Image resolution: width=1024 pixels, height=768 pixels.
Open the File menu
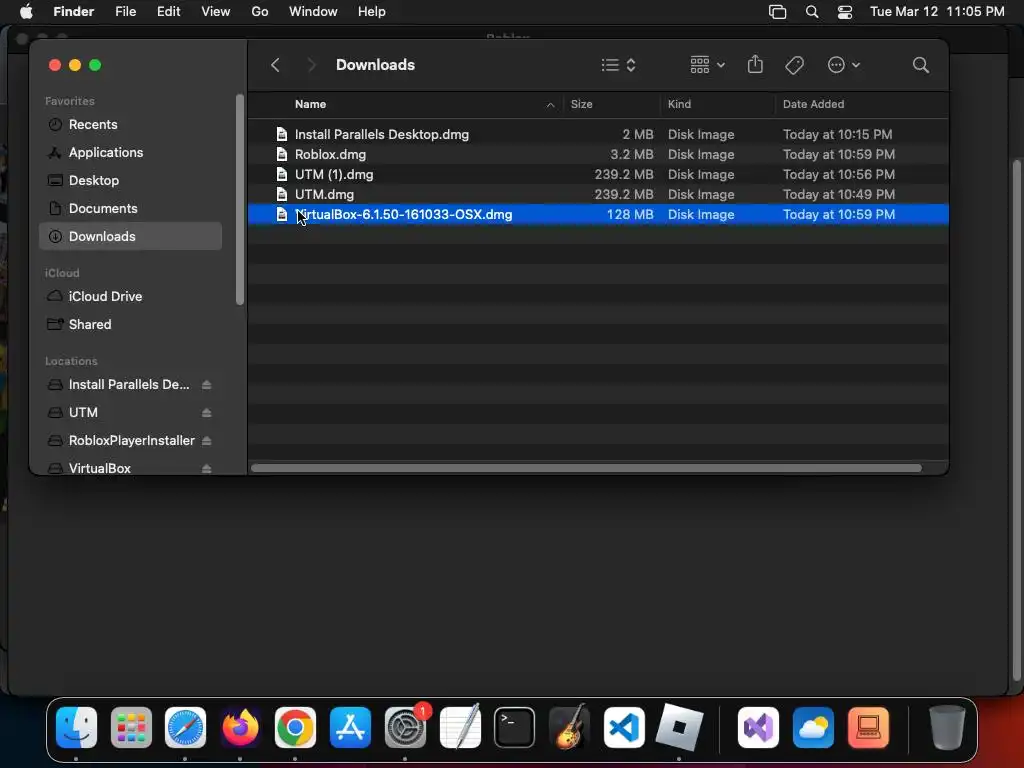125,12
